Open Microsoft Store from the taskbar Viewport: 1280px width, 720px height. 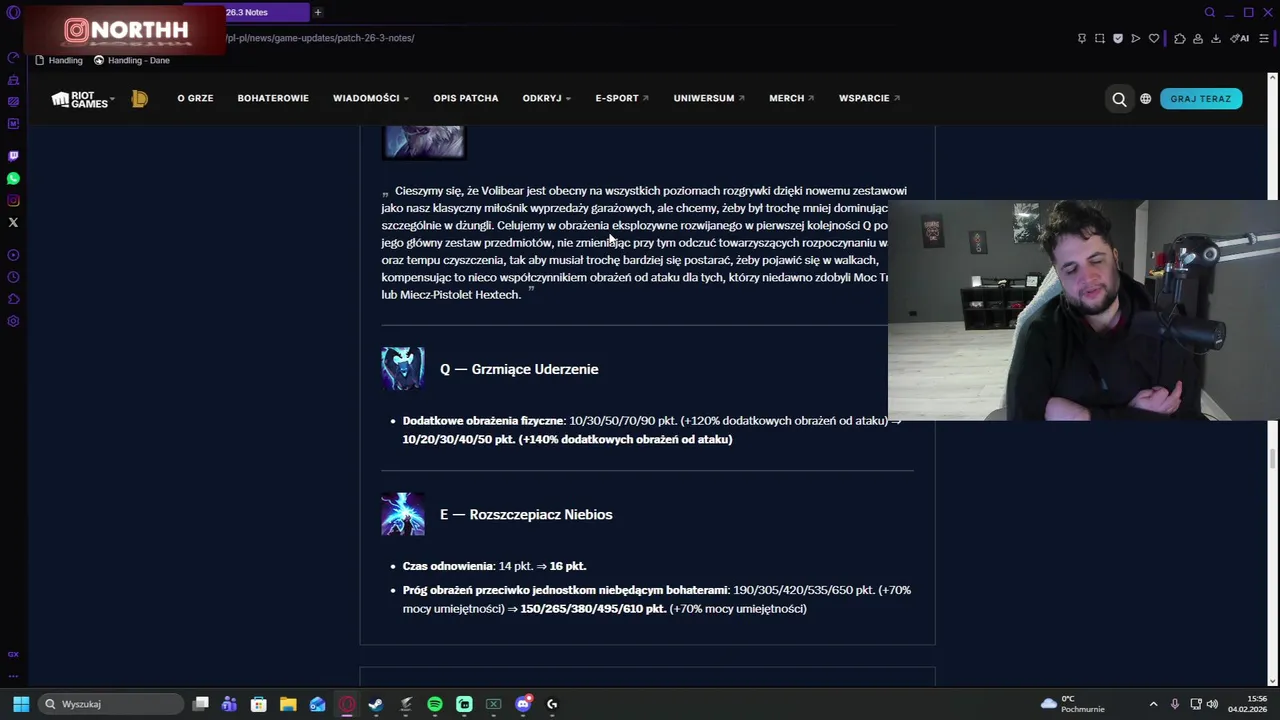pos(259,704)
